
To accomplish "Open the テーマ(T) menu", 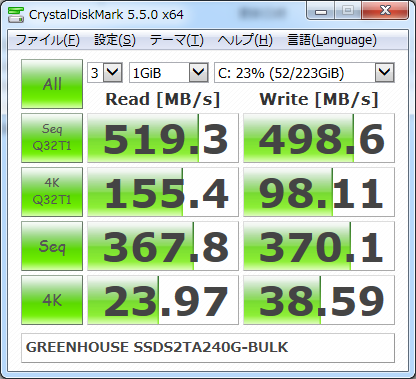I will (x=176, y=40).
